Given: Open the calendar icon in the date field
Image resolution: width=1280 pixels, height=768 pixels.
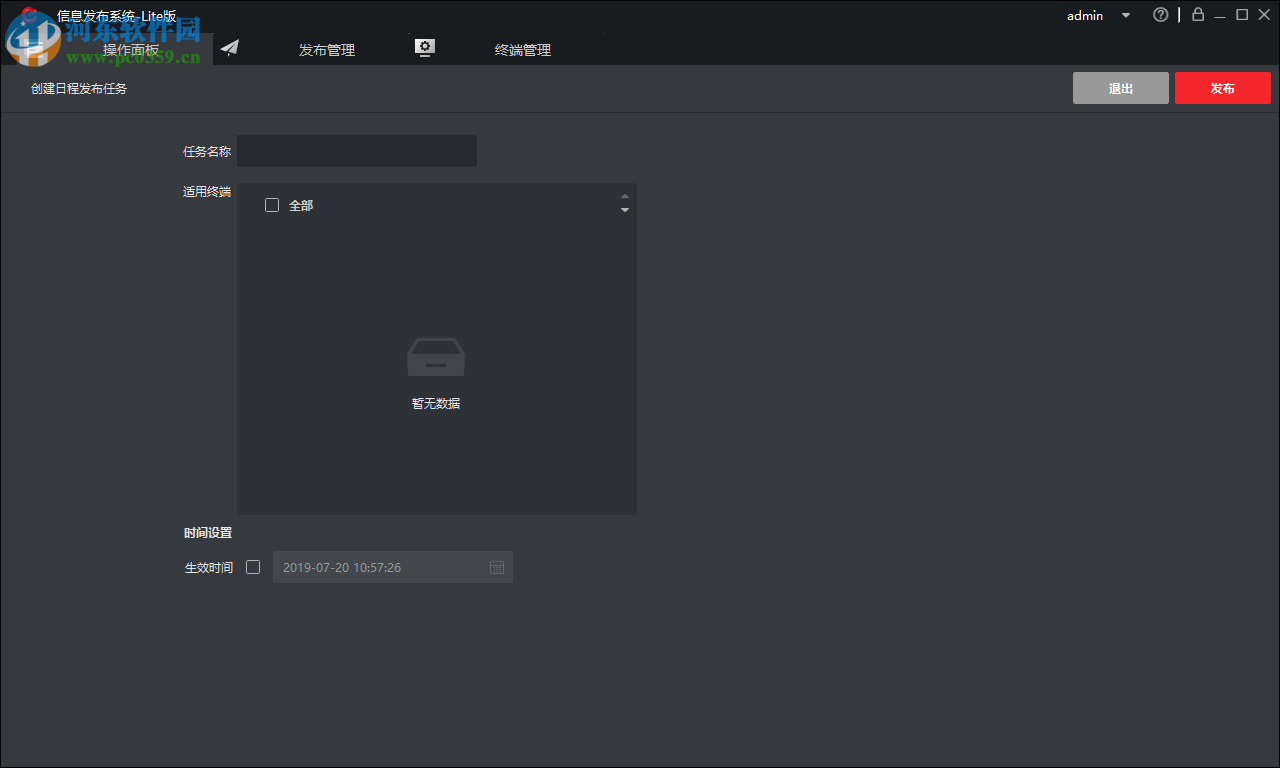Looking at the screenshot, I should point(497,567).
